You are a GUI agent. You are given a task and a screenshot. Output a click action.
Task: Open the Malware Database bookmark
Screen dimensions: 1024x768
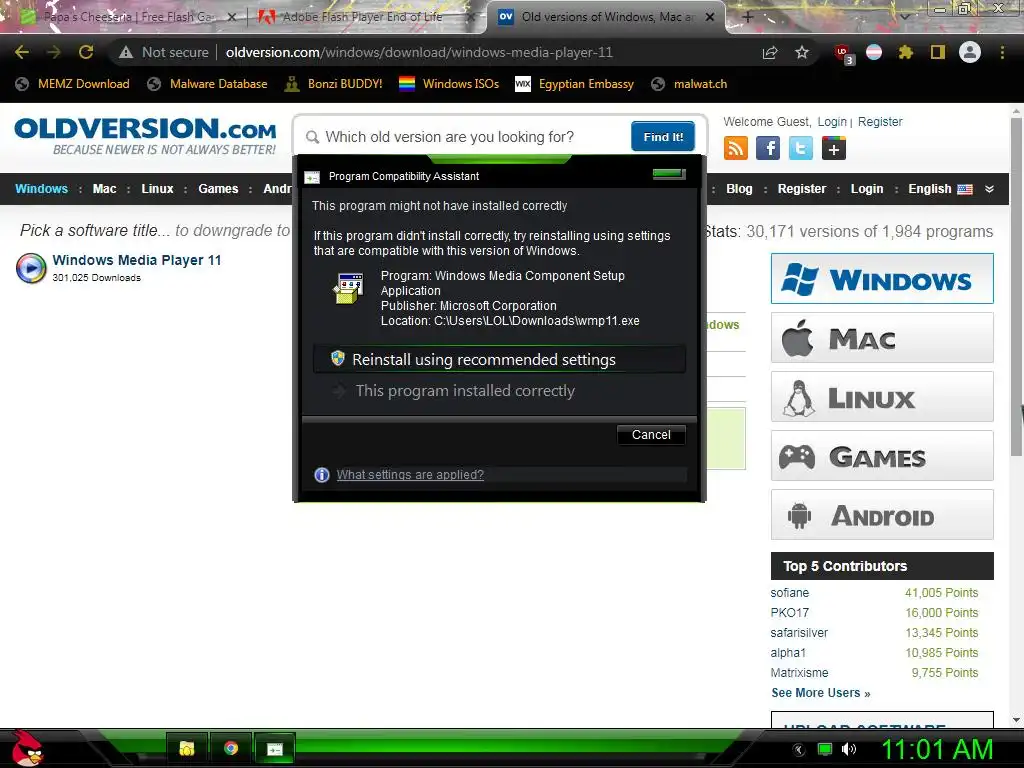pos(208,84)
